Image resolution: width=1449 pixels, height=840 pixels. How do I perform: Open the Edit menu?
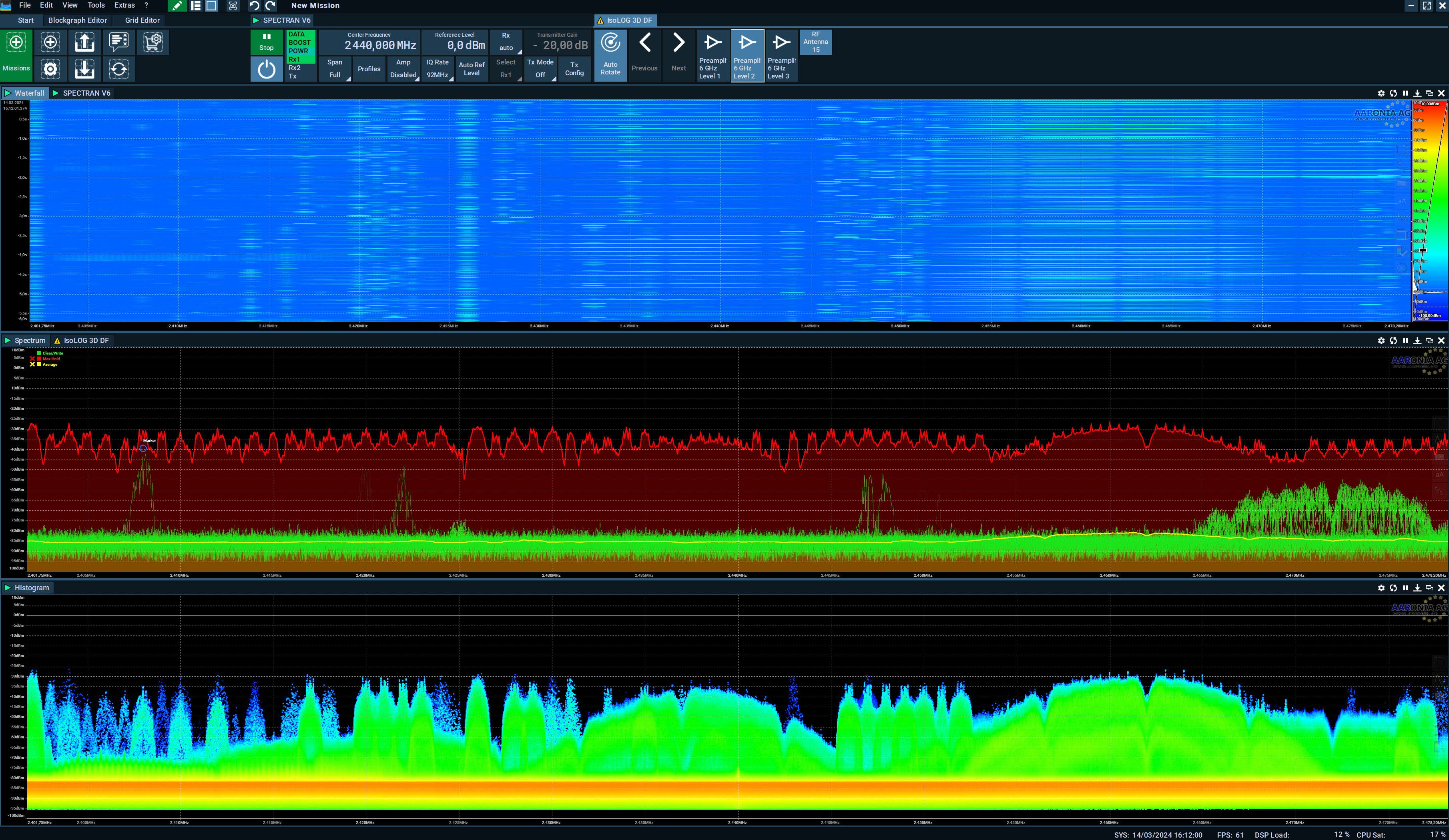pos(46,5)
